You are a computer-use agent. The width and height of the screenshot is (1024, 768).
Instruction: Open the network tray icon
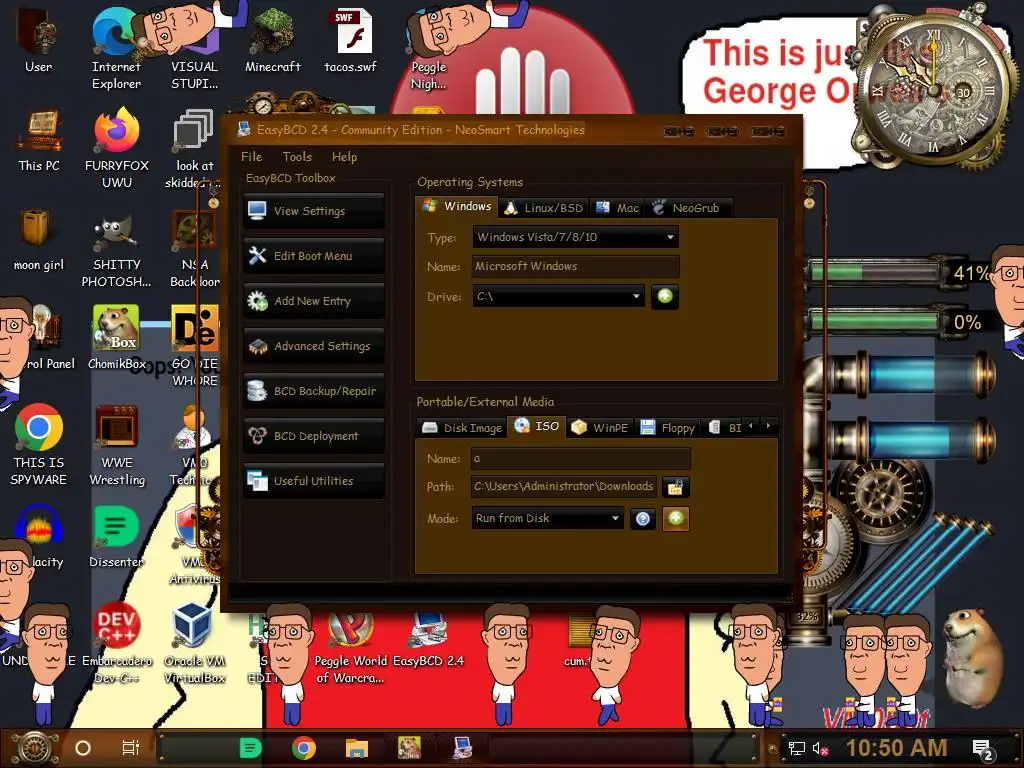tap(796, 748)
